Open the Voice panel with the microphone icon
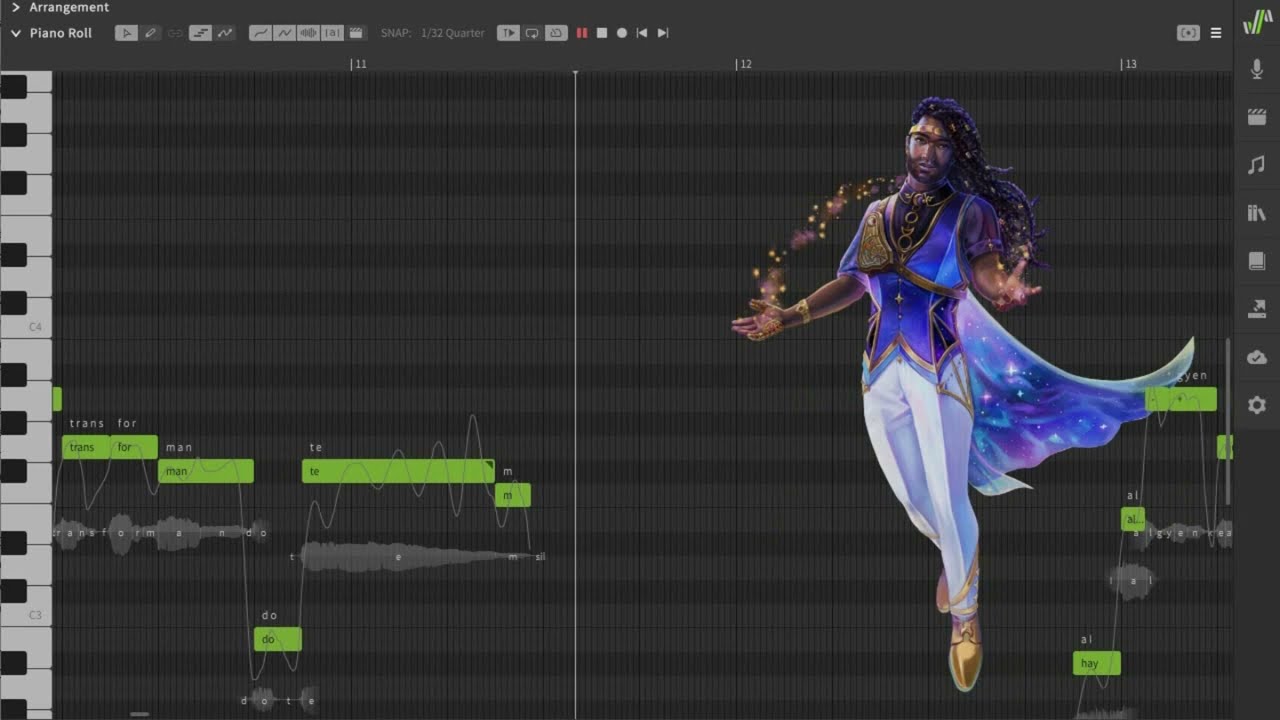This screenshot has width=1280, height=720. (x=1257, y=69)
